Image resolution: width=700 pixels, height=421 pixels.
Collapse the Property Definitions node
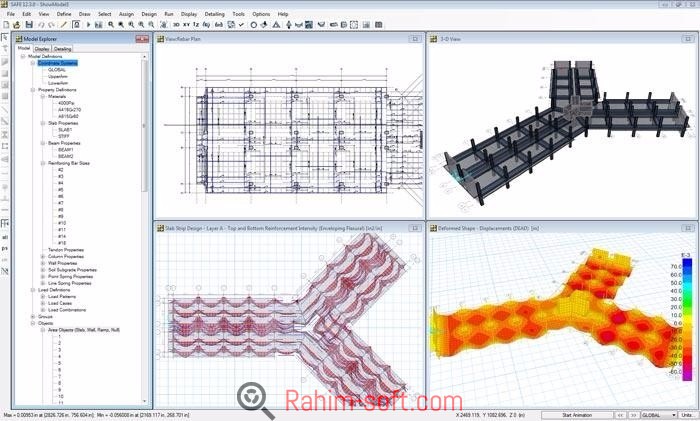[x=33, y=90]
